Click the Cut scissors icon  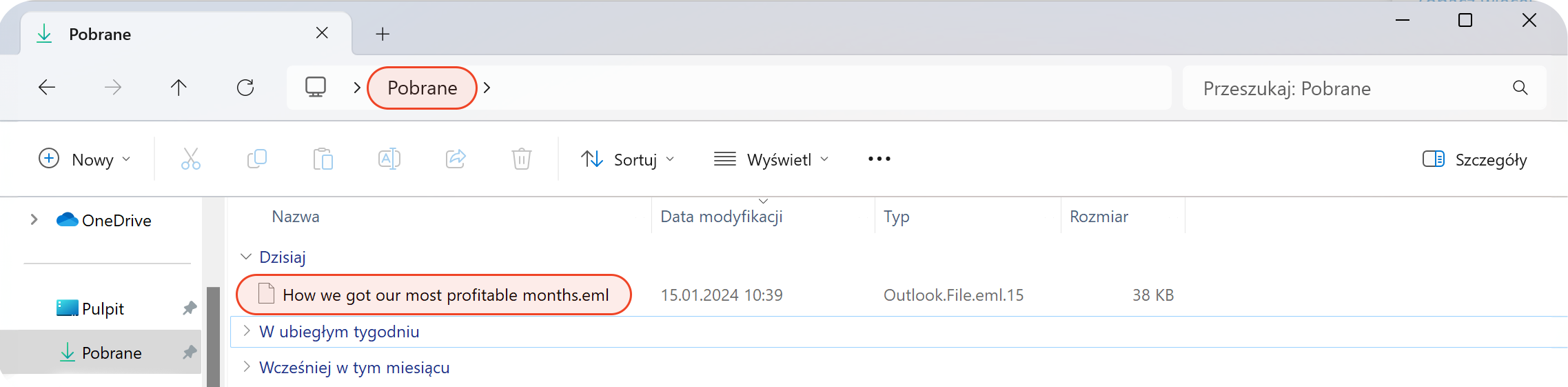[191, 159]
